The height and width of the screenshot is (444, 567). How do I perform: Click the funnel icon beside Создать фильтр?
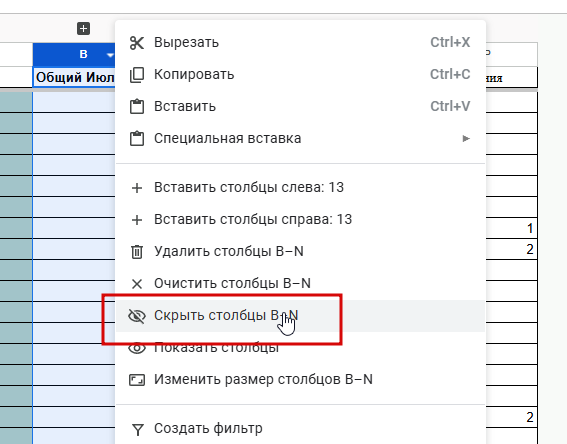click(x=137, y=429)
